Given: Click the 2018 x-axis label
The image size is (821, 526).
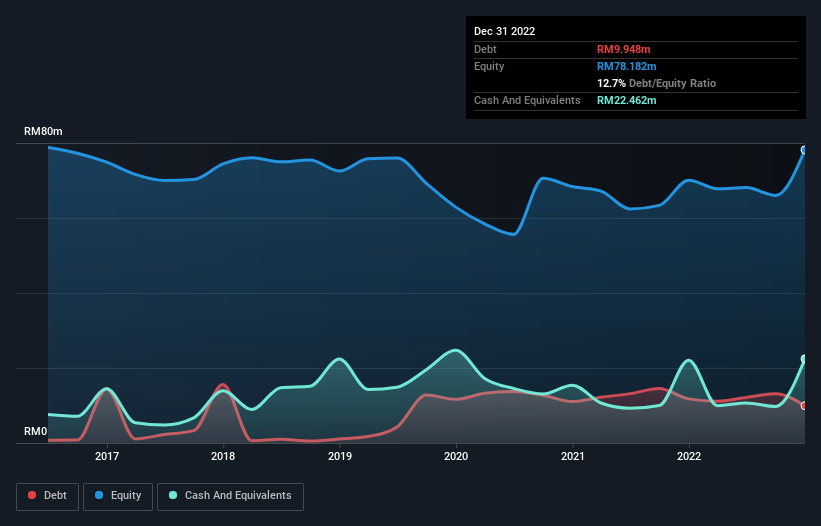Looking at the screenshot, I should [x=223, y=456].
